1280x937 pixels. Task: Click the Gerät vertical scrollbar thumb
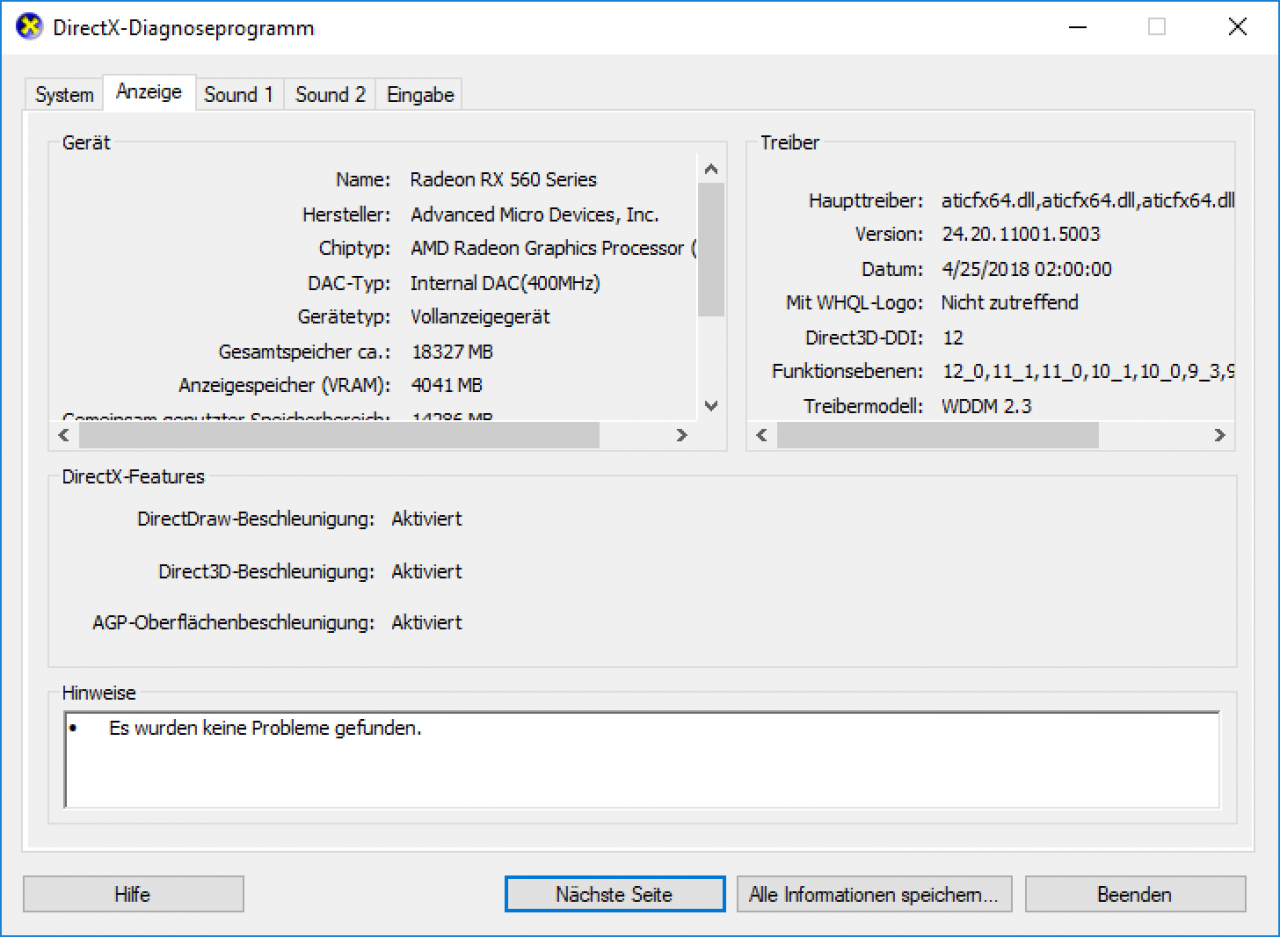711,250
